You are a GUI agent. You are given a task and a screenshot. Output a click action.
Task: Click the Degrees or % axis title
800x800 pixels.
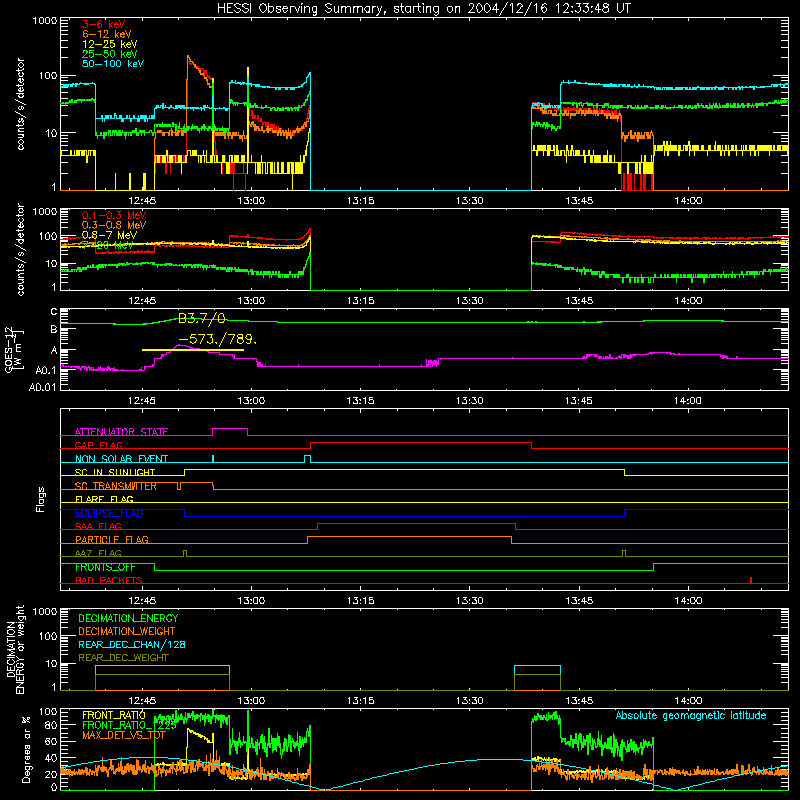point(26,749)
